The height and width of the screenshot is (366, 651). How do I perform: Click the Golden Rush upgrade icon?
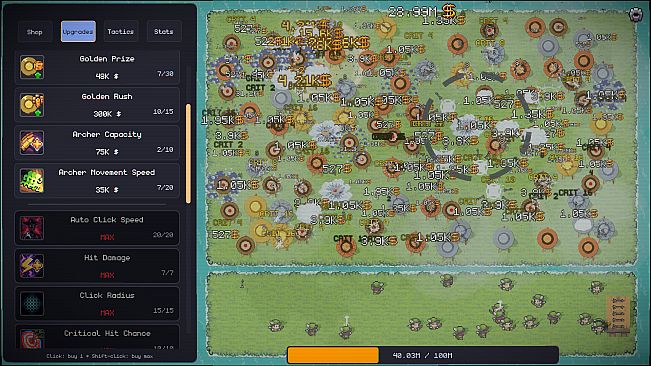32,105
